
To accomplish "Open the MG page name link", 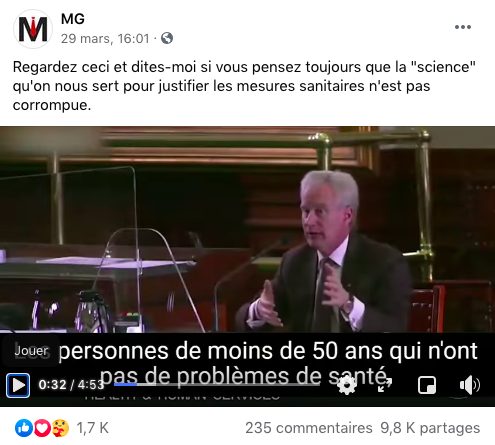I will pos(73,19).
